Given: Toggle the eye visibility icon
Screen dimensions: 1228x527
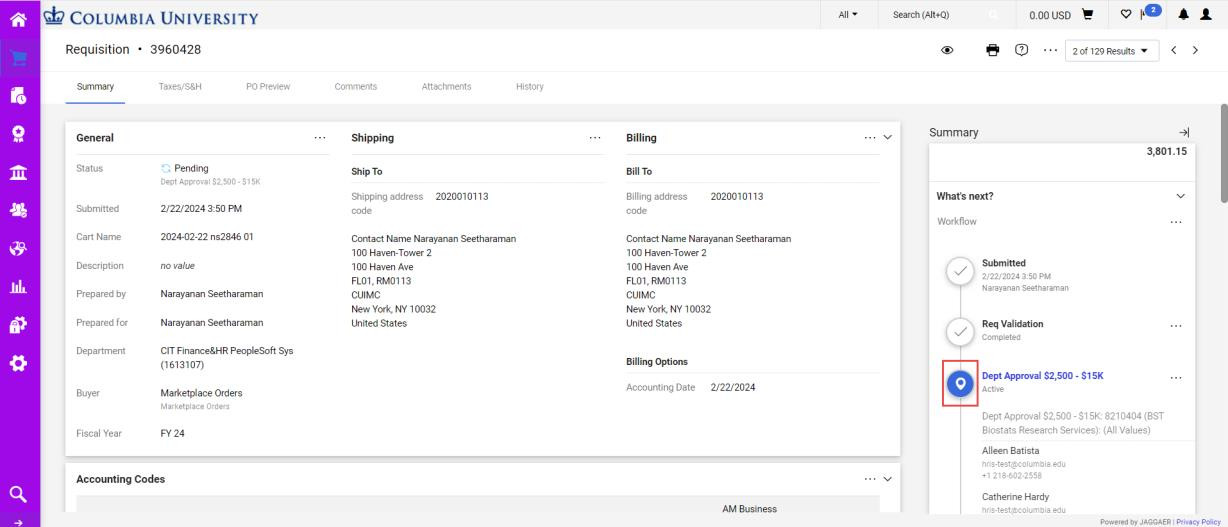Looking at the screenshot, I should [946, 50].
